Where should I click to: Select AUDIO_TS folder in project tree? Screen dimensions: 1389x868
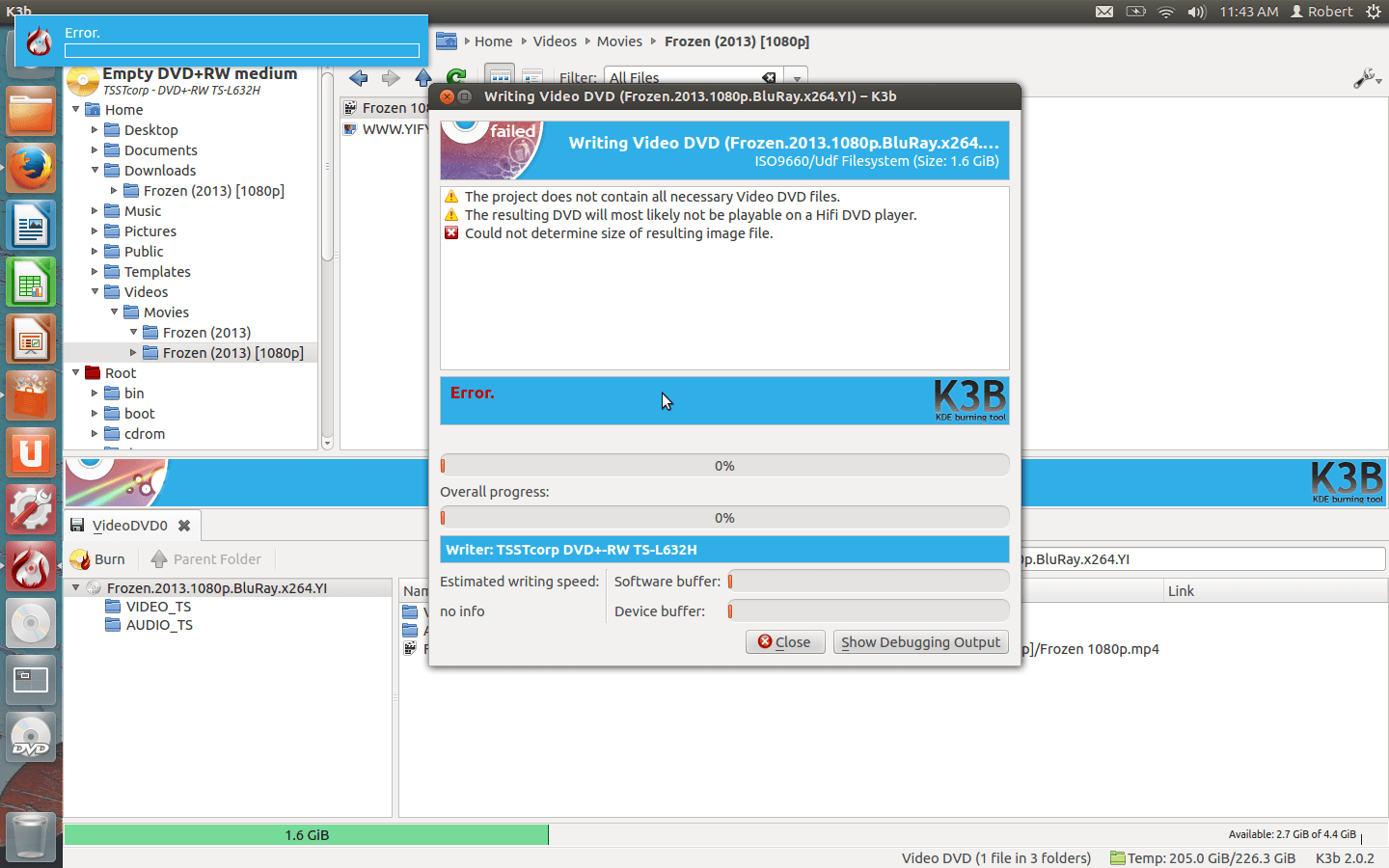click(158, 625)
